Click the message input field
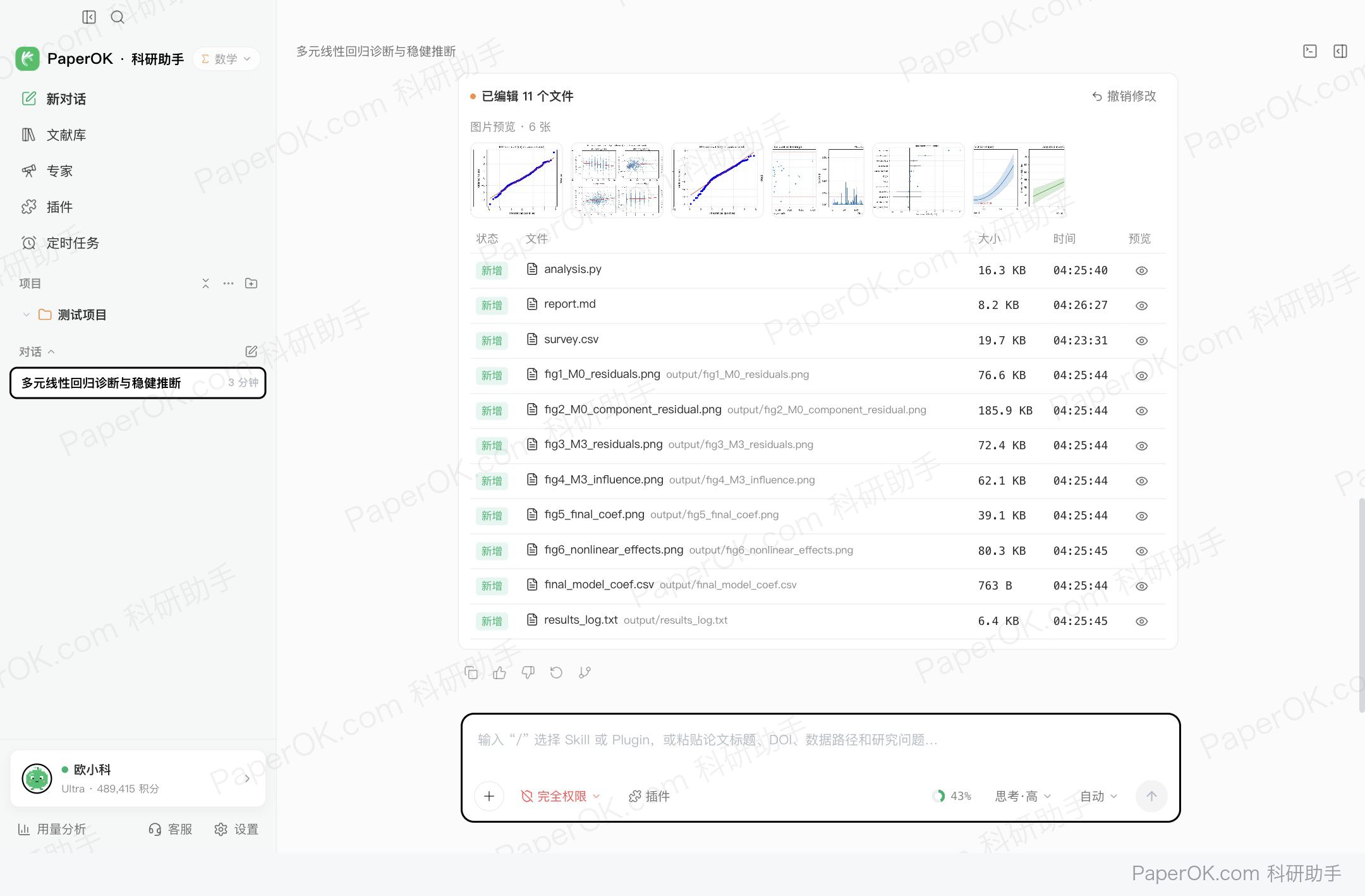 click(820, 740)
